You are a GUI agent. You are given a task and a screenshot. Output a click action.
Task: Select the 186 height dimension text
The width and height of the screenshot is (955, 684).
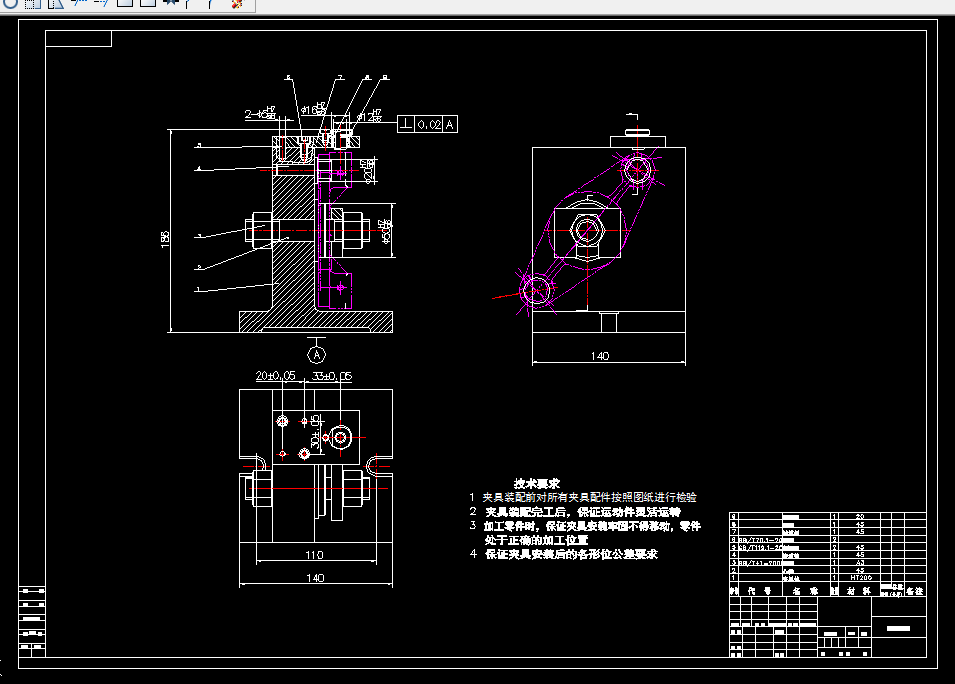click(x=165, y=238)
